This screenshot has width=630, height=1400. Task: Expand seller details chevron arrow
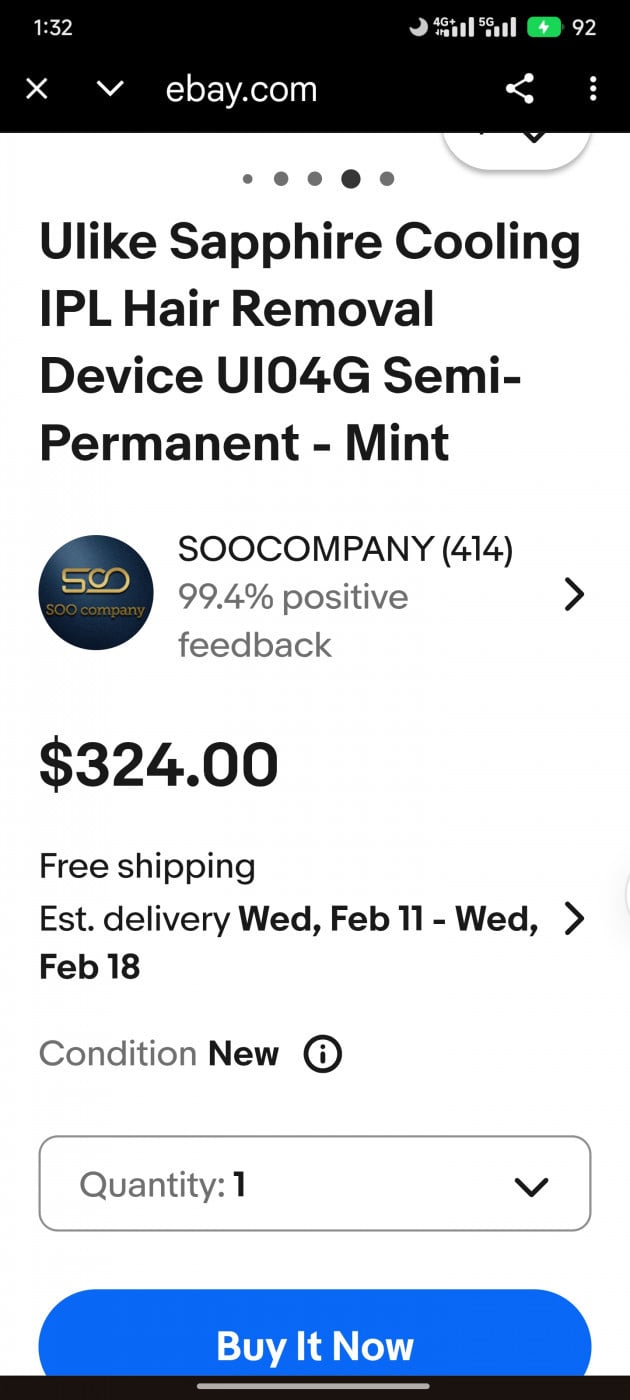[x=574, y=595]
